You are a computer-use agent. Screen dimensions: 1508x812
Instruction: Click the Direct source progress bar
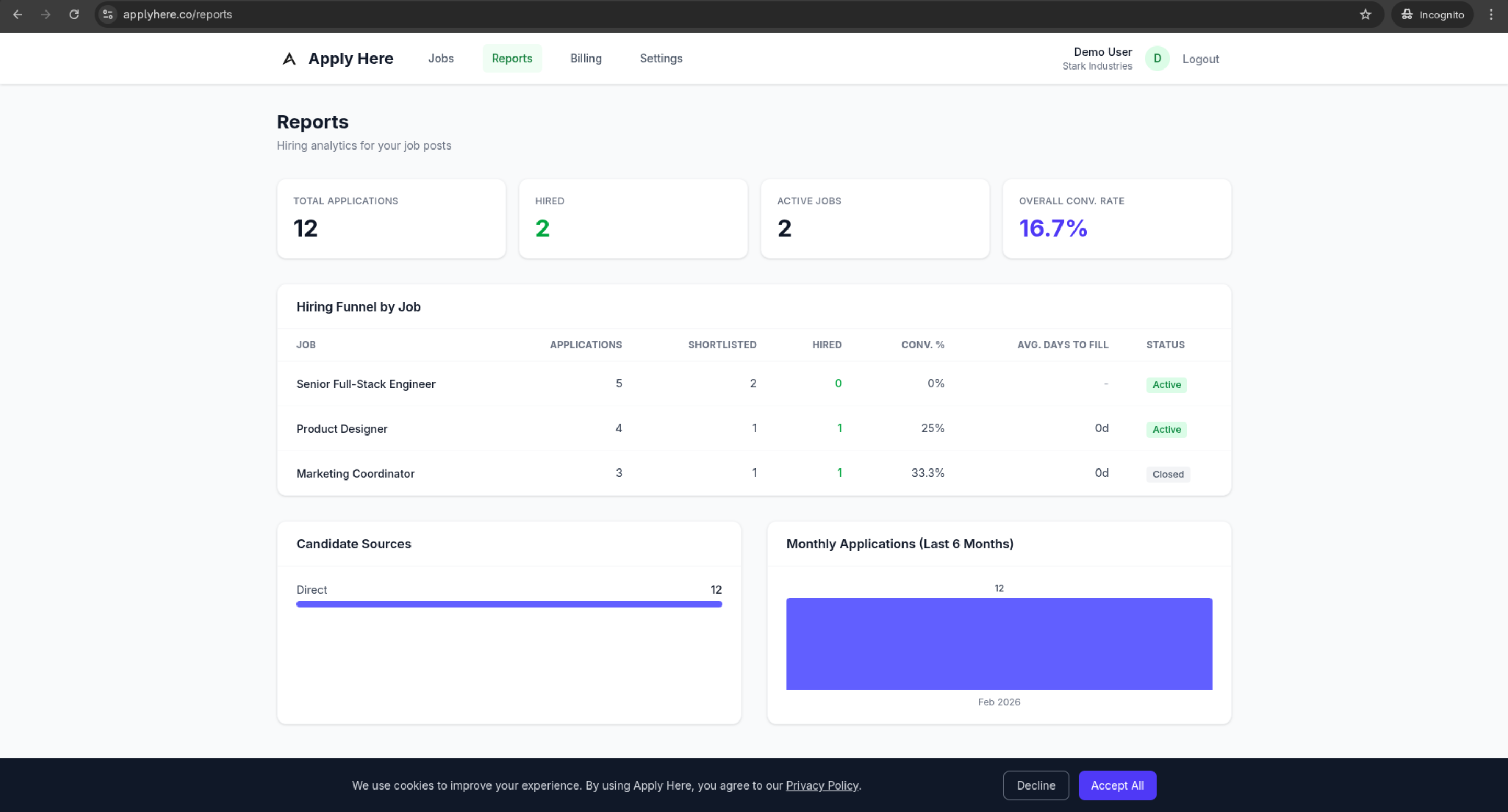tap(509, 604)
